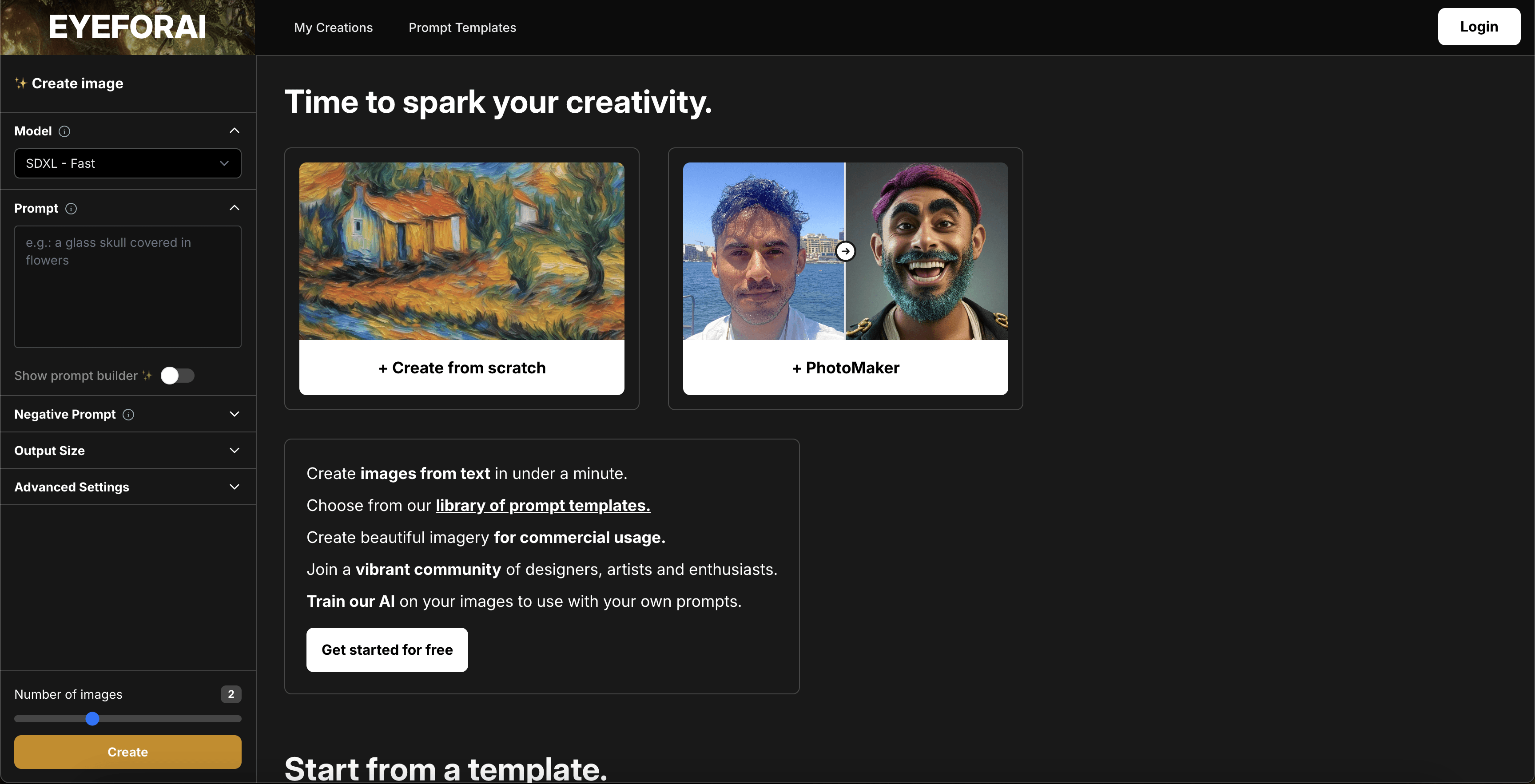
Task: Expand the Negative Prompt section
Action: pos(234,414)
